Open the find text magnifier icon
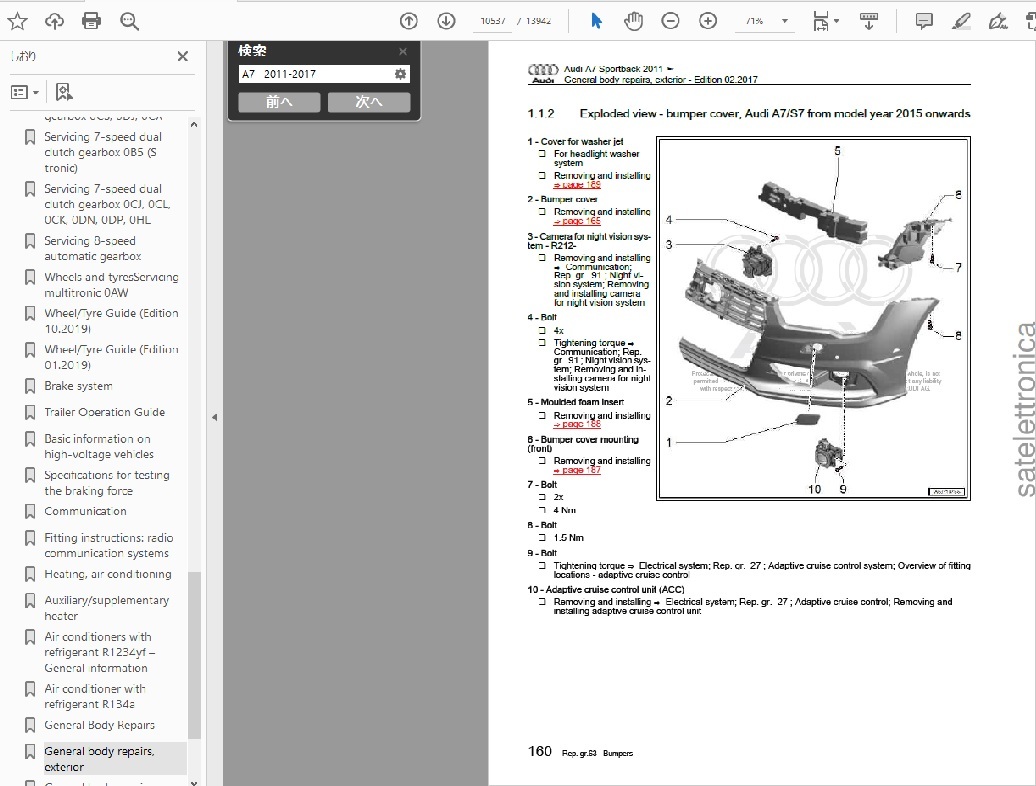 (x=129, y=21)
